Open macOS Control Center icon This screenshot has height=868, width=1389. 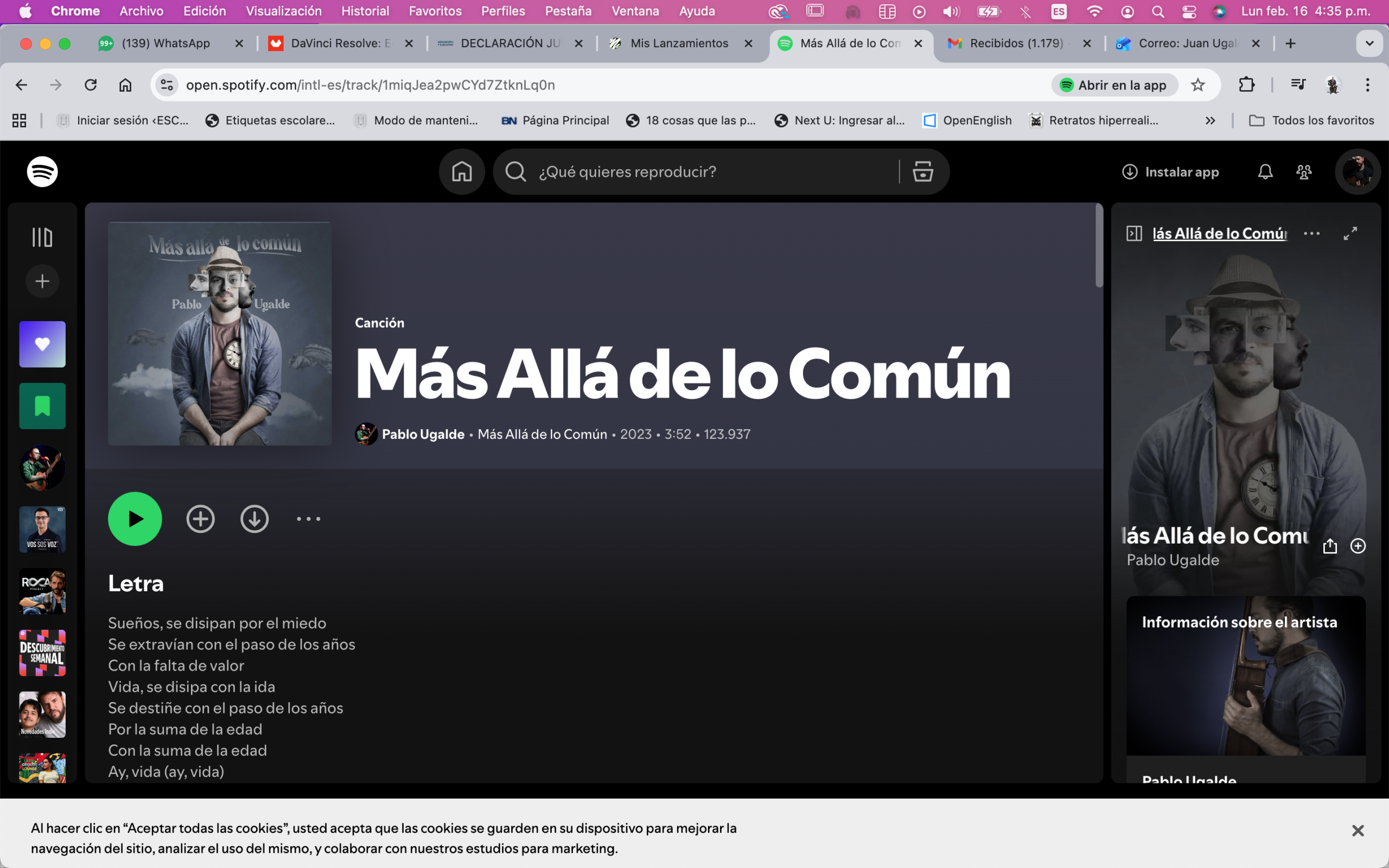[x=1189, y=11]
